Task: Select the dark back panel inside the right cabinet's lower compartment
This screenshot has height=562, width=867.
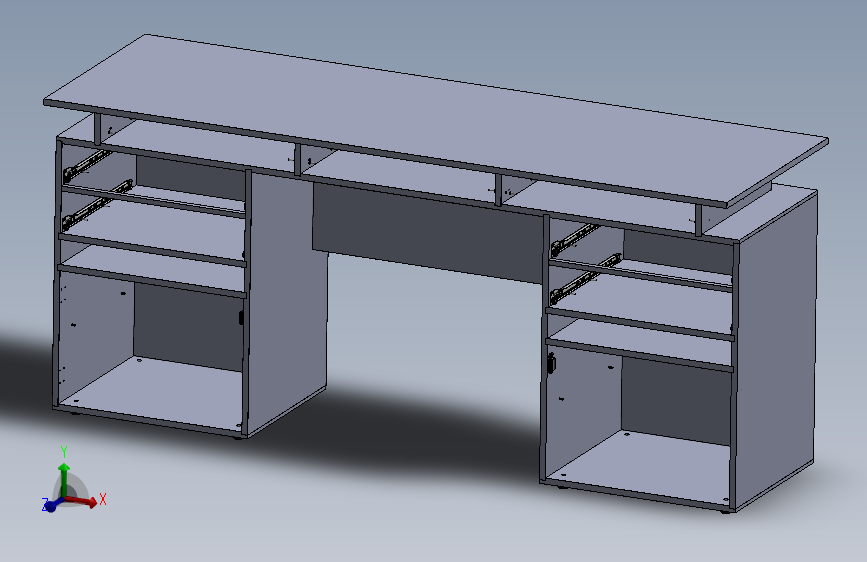Action: click(677, 399)
